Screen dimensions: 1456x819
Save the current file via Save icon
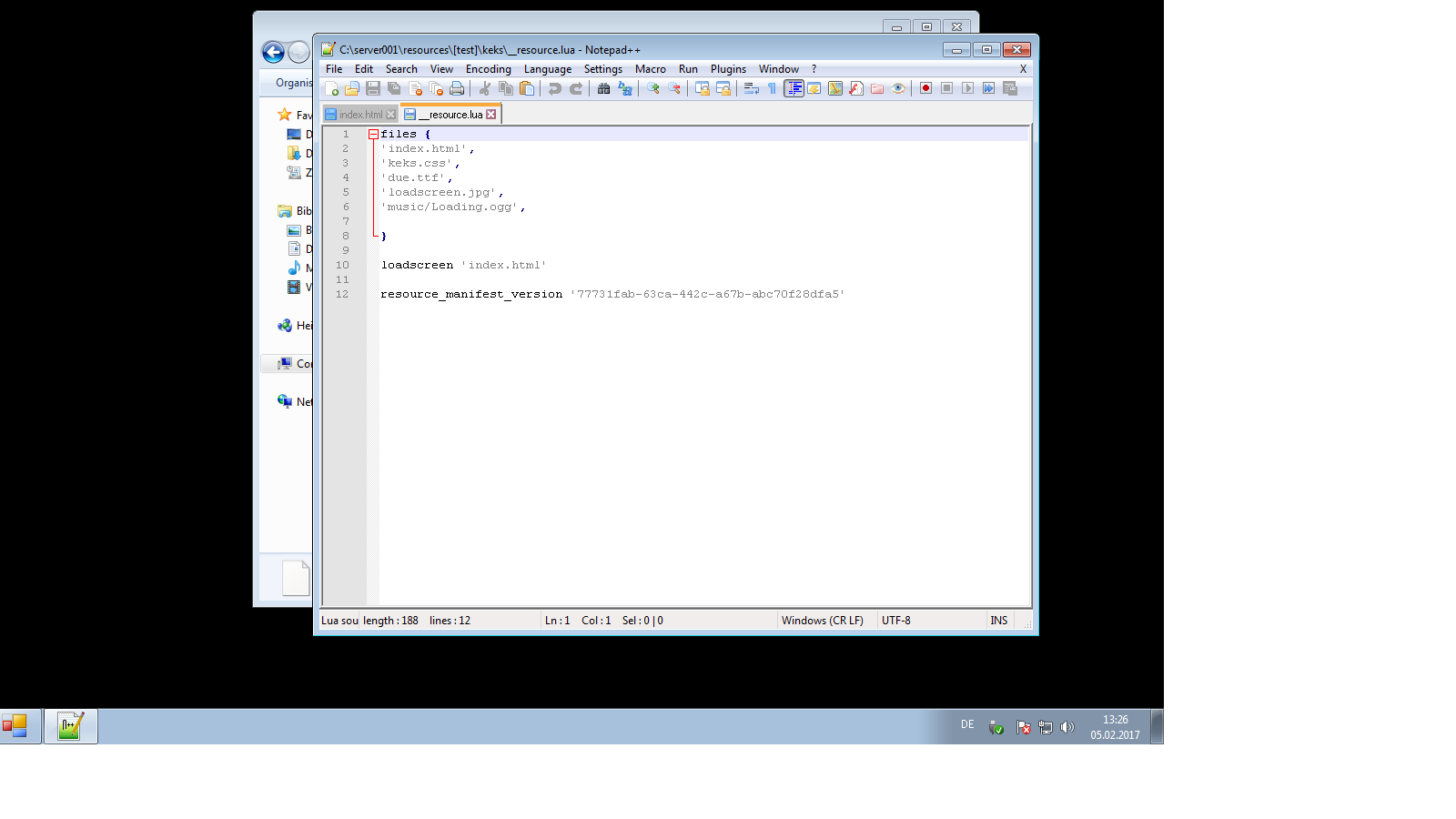coord(373,88)
